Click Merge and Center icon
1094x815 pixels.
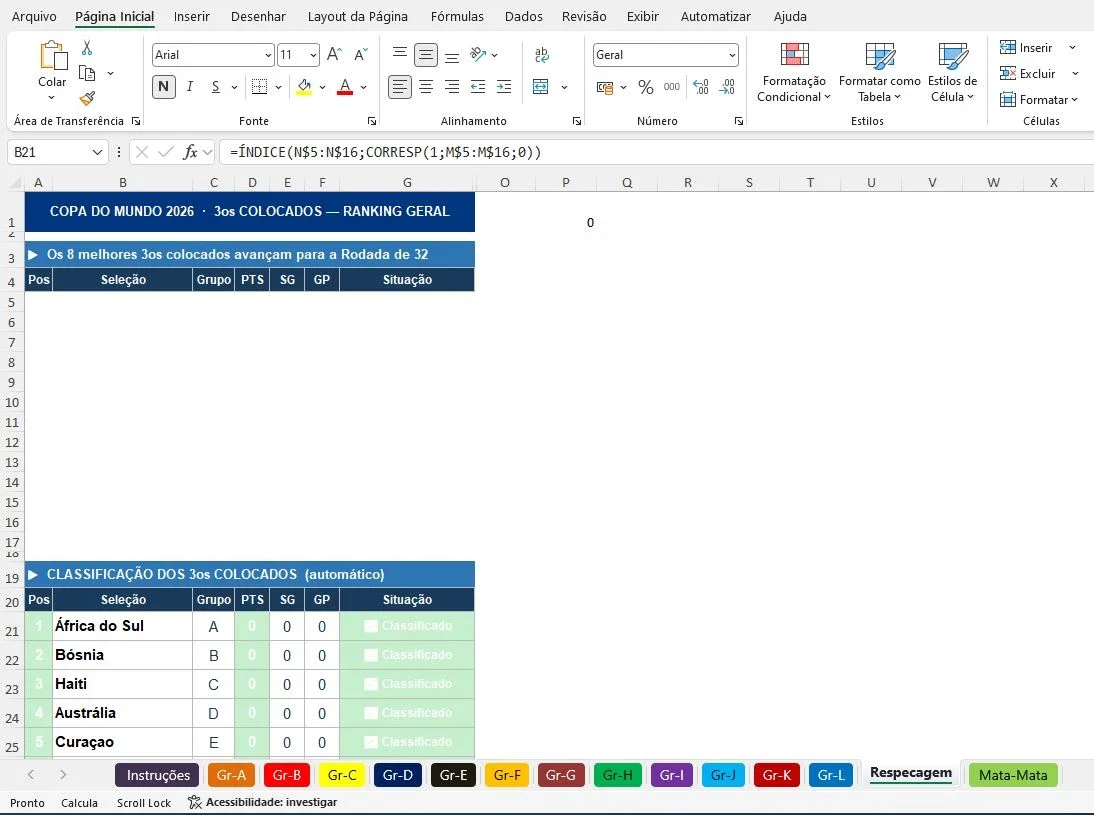point(541,87)
